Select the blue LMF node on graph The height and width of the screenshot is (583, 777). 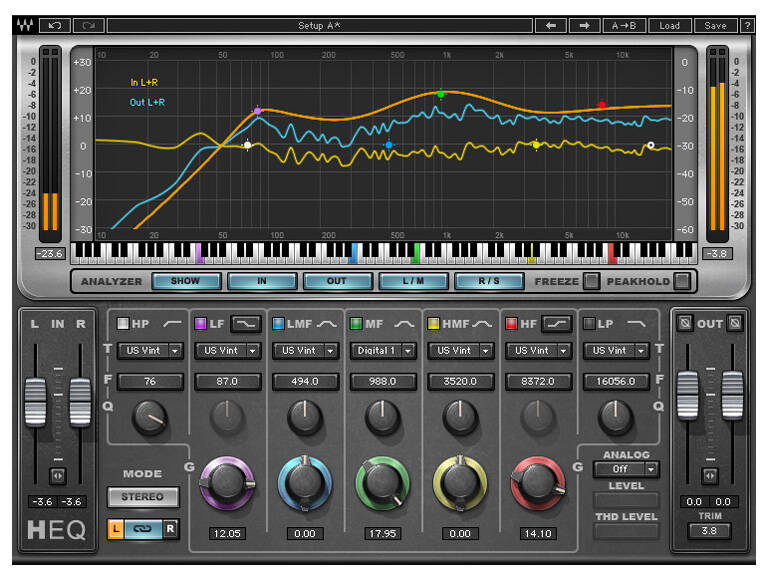[389, 145]
